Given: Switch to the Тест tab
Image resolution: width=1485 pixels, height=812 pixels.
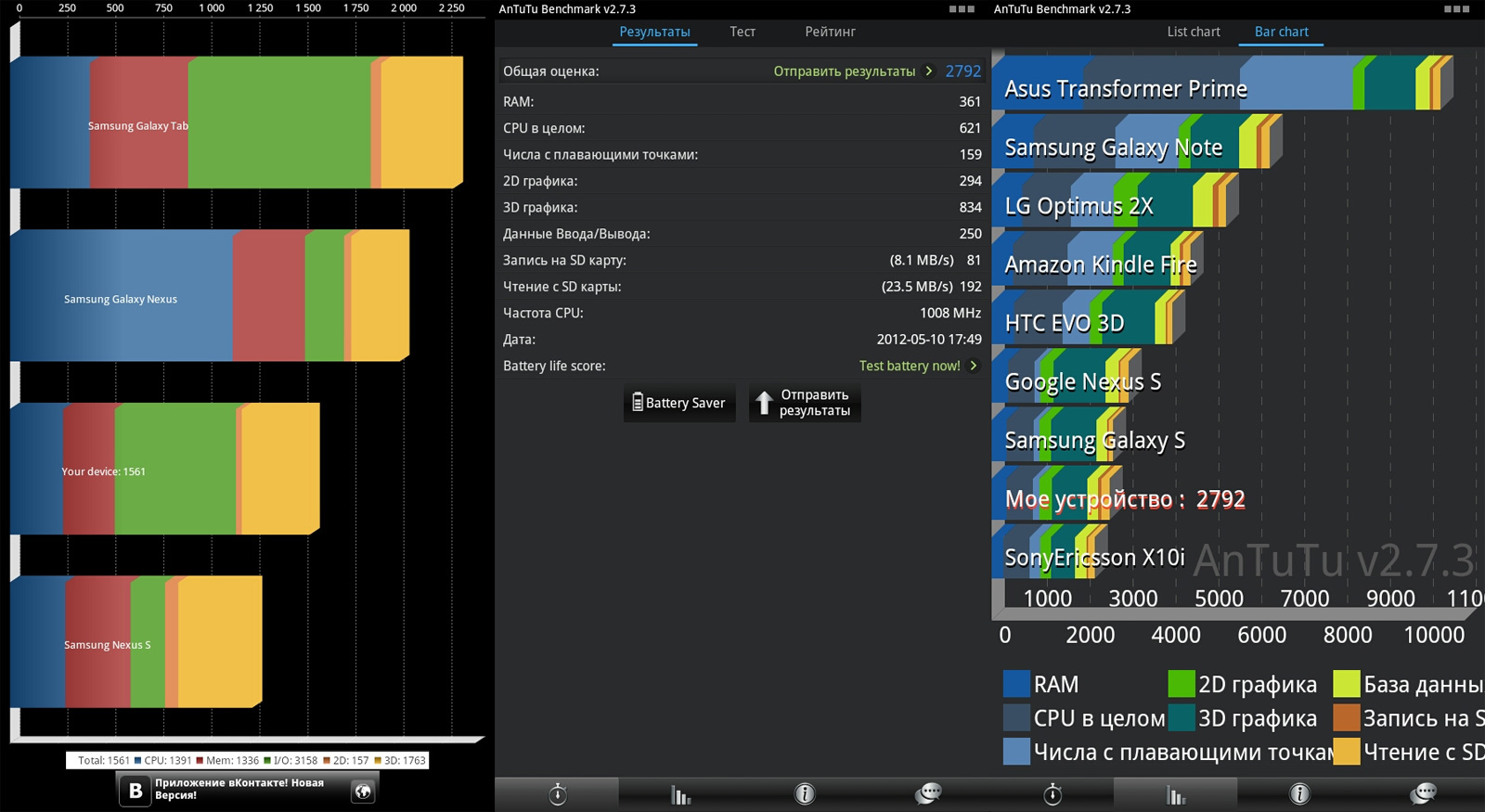Looking at the screenshot, I should (x=742, y=32).
